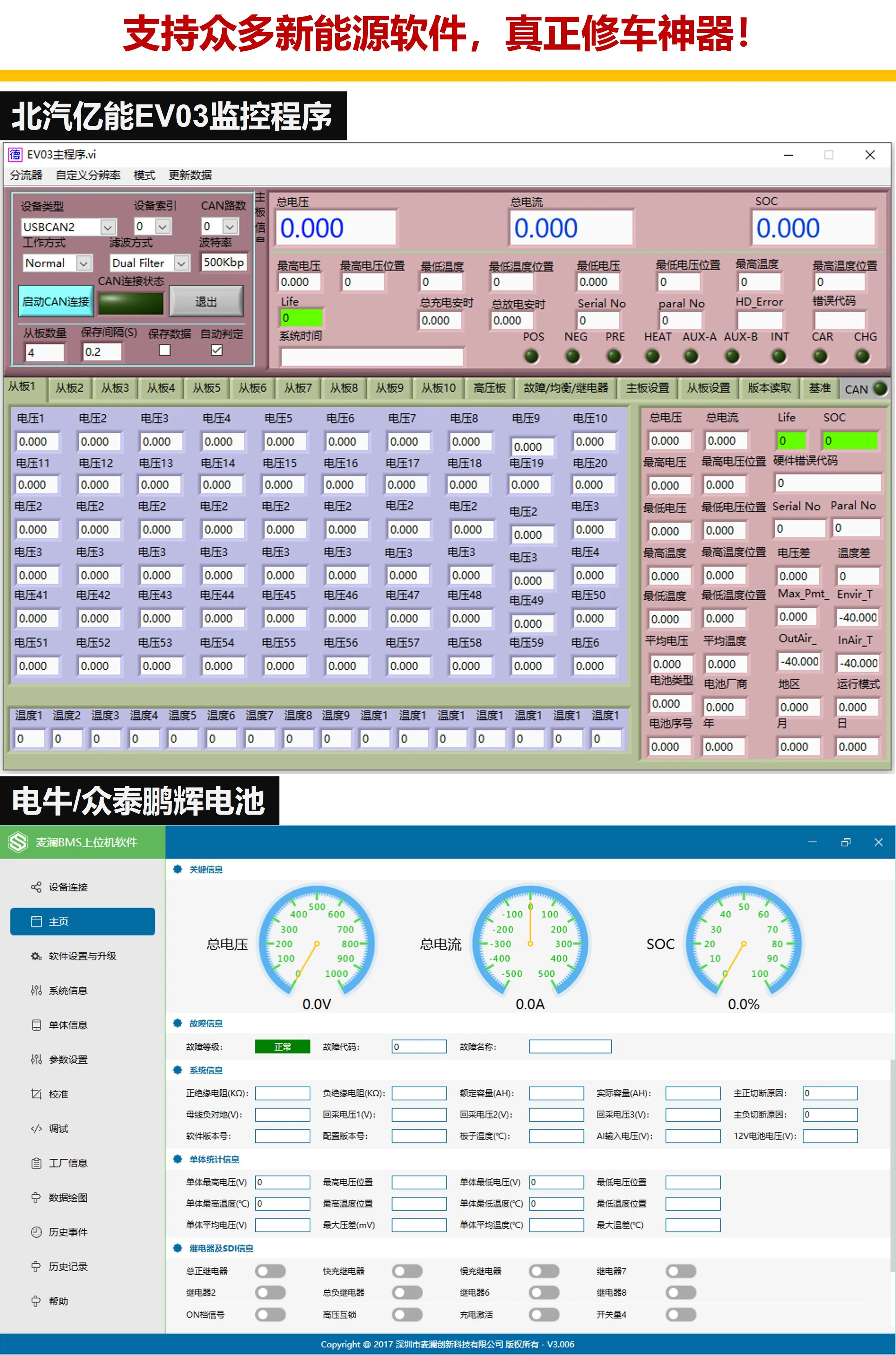This screenshot has height=1355, width=896.
Task: Click the POS status indicator LED
Action: (x=531, y=356)
